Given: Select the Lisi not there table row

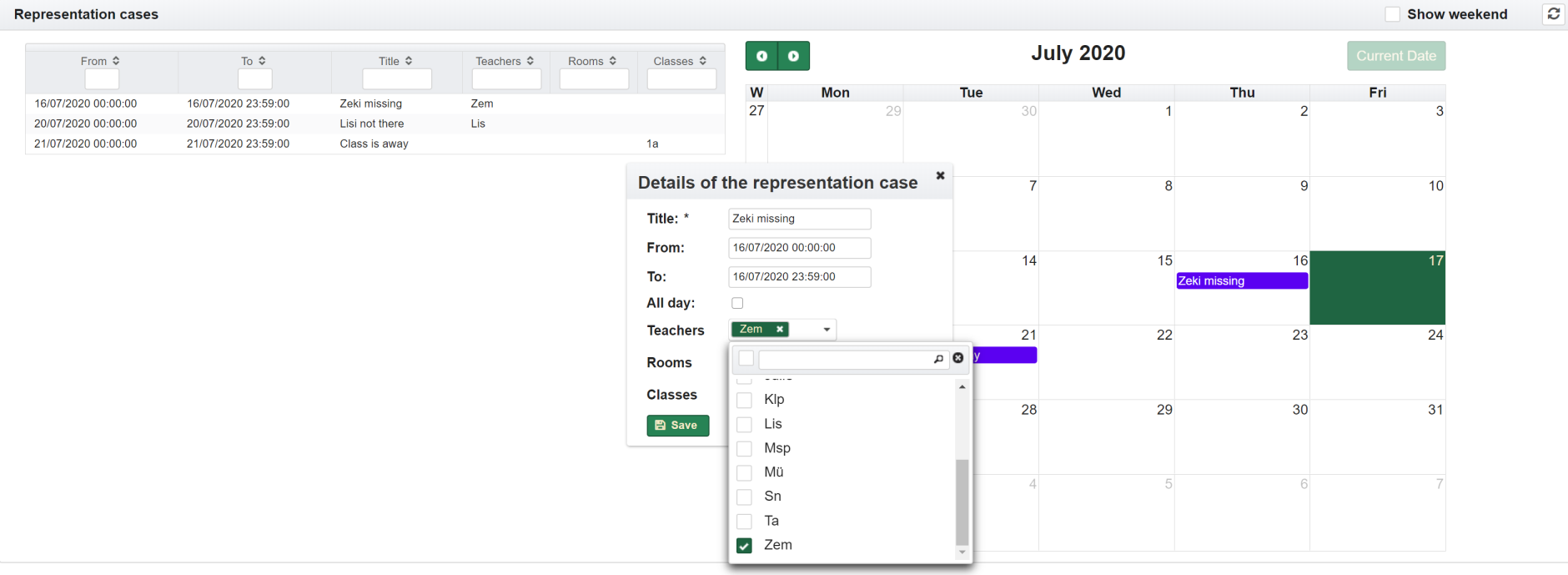Looking at the screenshot, I should [372, 124].
